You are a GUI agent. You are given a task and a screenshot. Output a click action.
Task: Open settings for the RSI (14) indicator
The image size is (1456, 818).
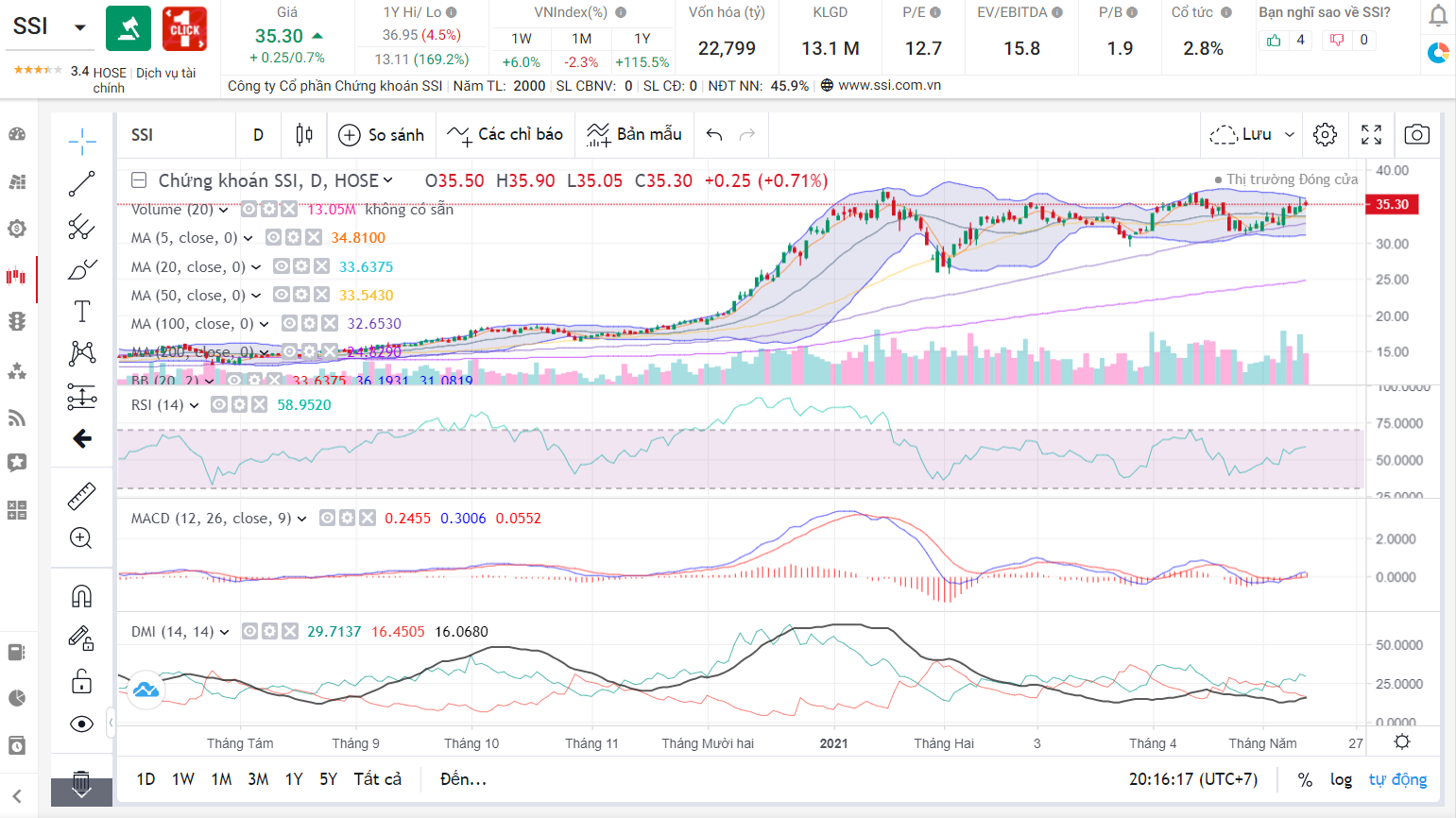point(239,405)
